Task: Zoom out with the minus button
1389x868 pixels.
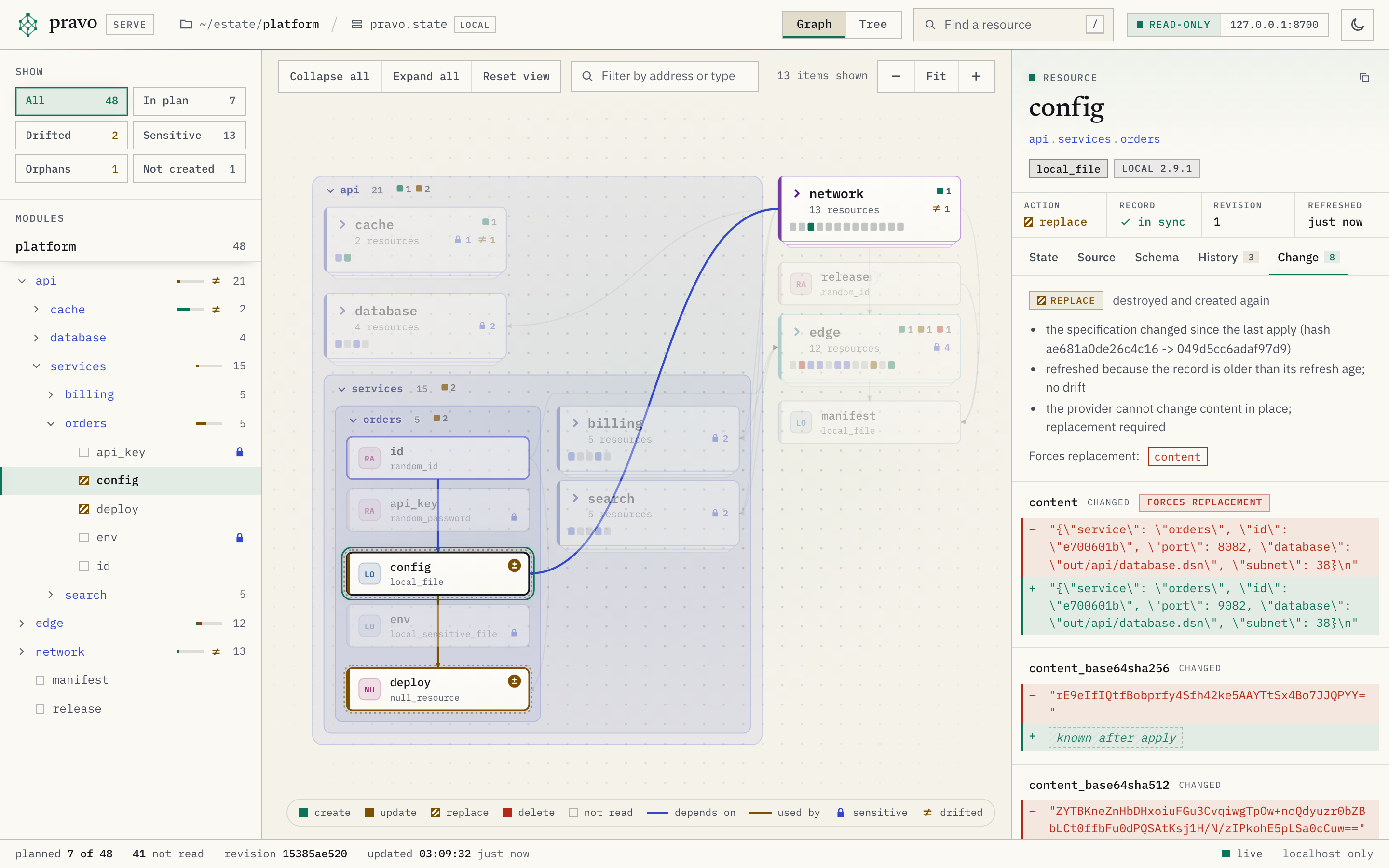Action: (x=896, y=76)
